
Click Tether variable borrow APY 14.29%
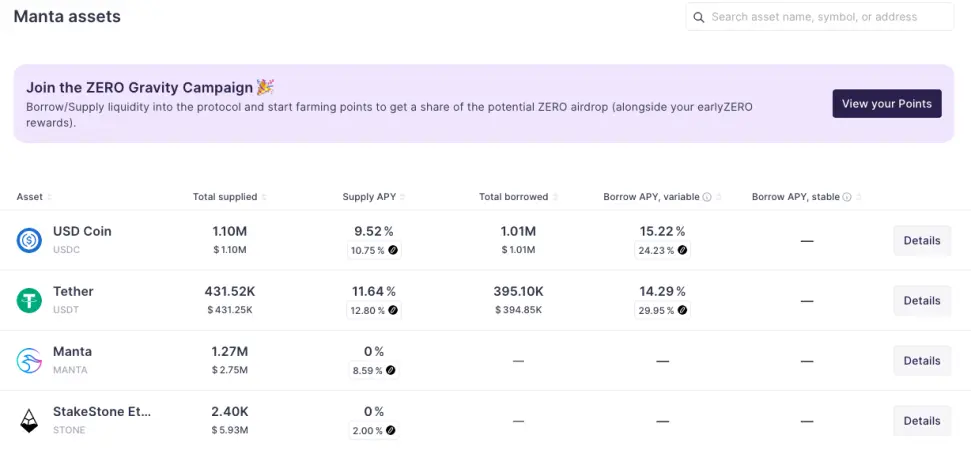663,291
